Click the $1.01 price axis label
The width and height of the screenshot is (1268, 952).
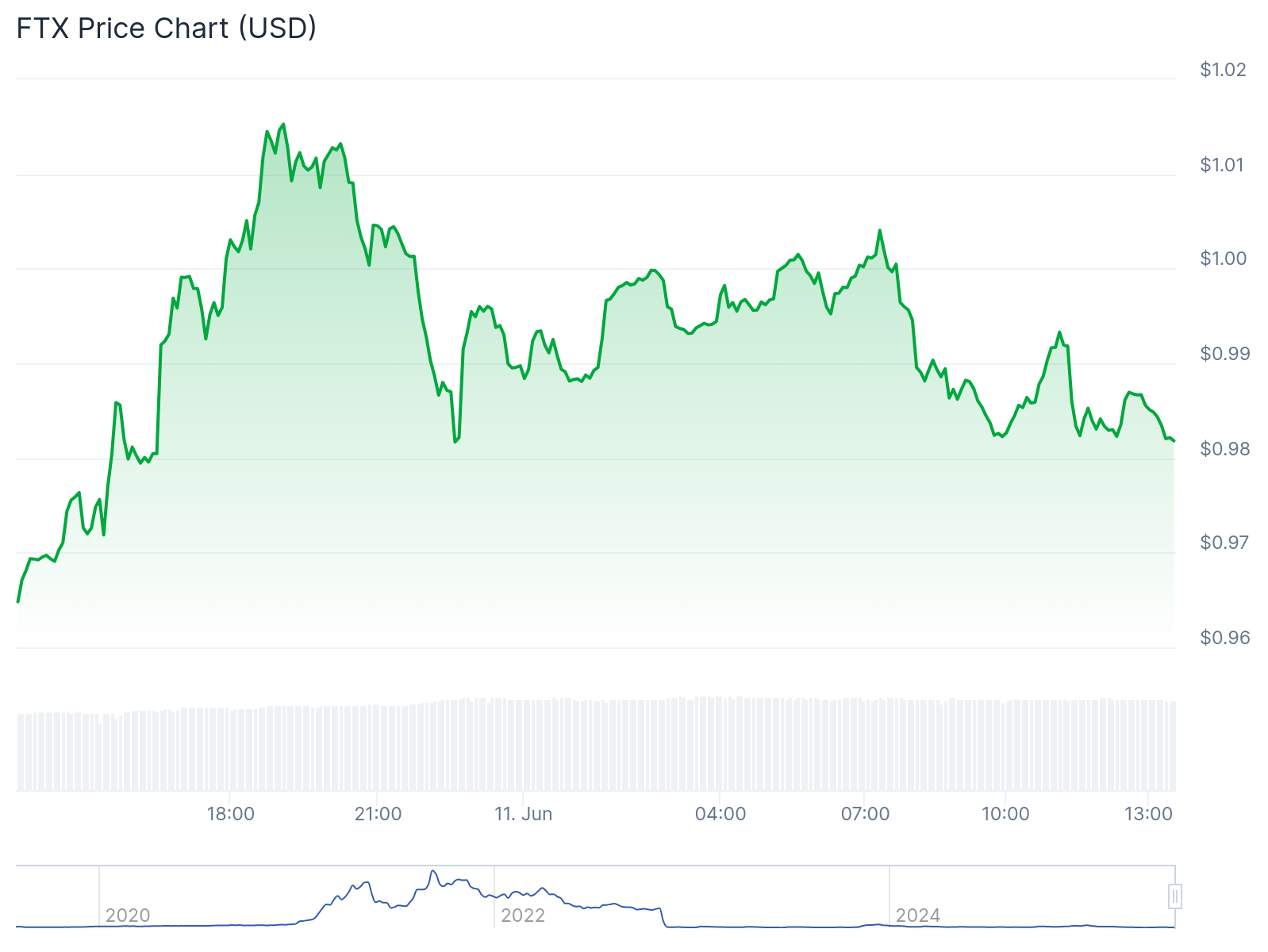1223,165
